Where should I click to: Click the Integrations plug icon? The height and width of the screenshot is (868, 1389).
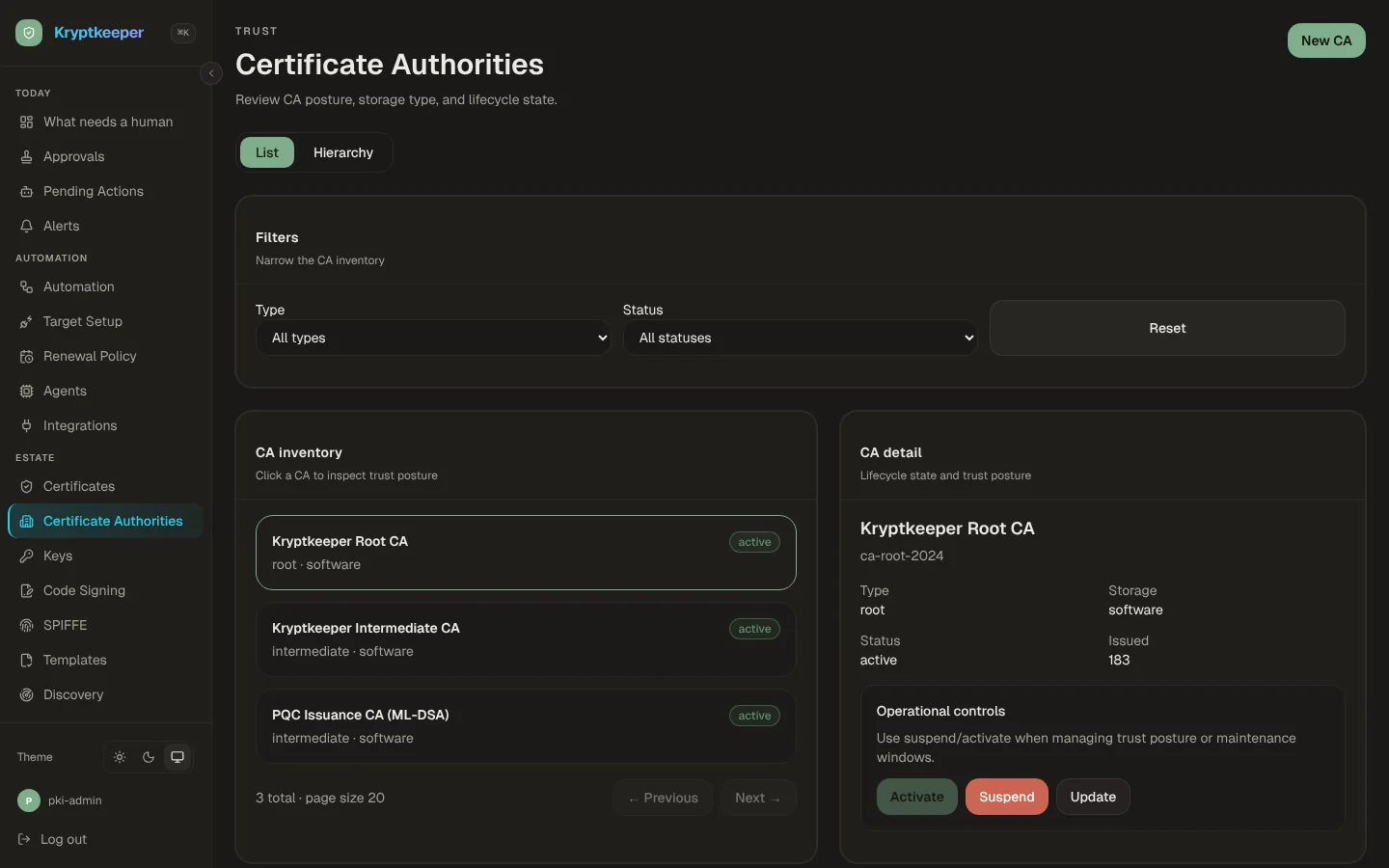[x=27, y=426]
